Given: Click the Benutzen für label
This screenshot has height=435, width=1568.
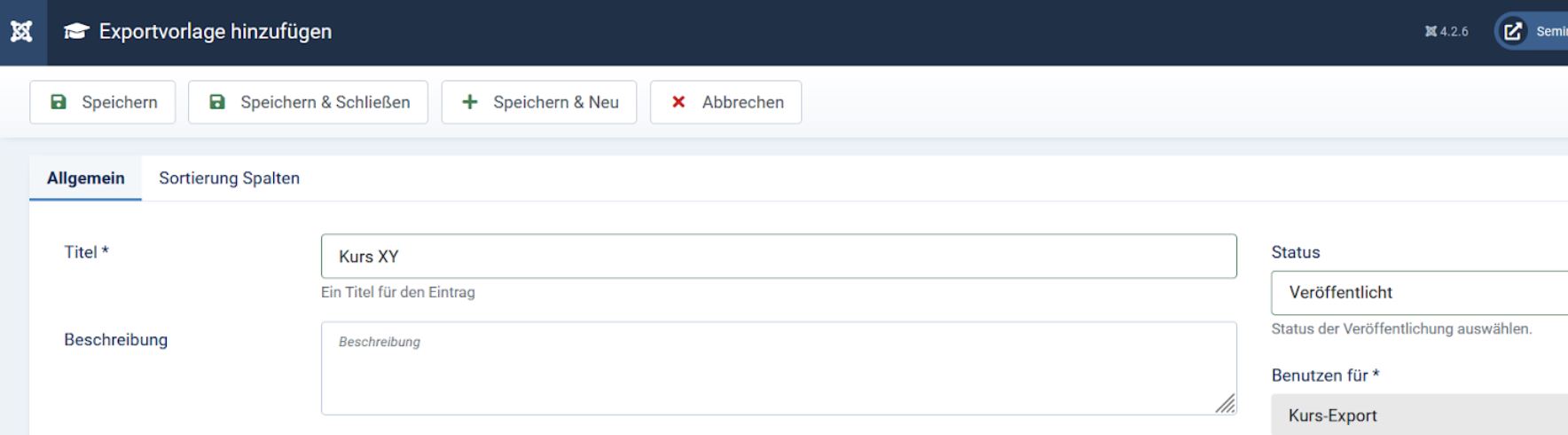Looking at the screenshot, I should 1324,376.
